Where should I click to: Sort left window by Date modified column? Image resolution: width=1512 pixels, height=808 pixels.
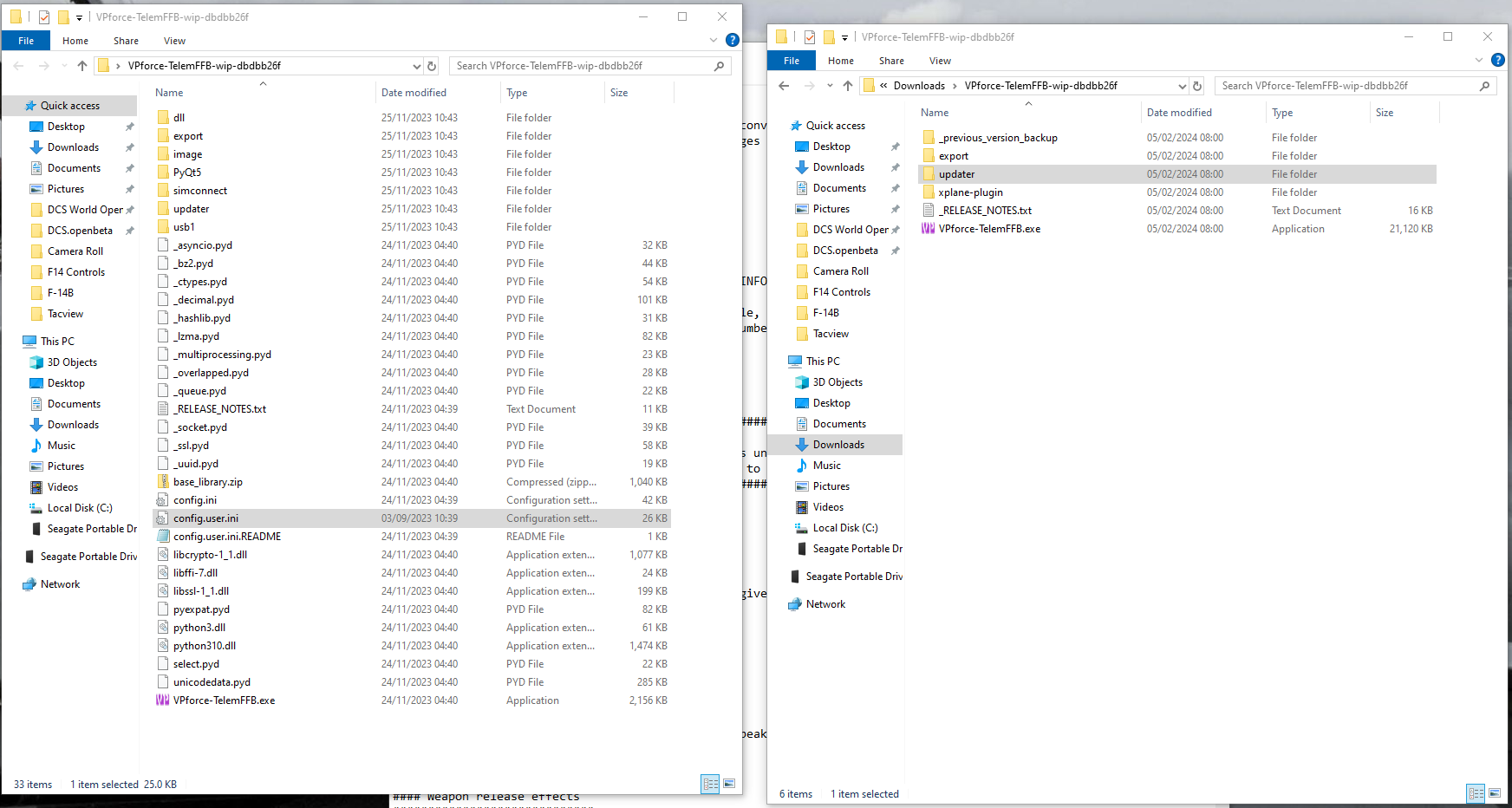(414, 93)
